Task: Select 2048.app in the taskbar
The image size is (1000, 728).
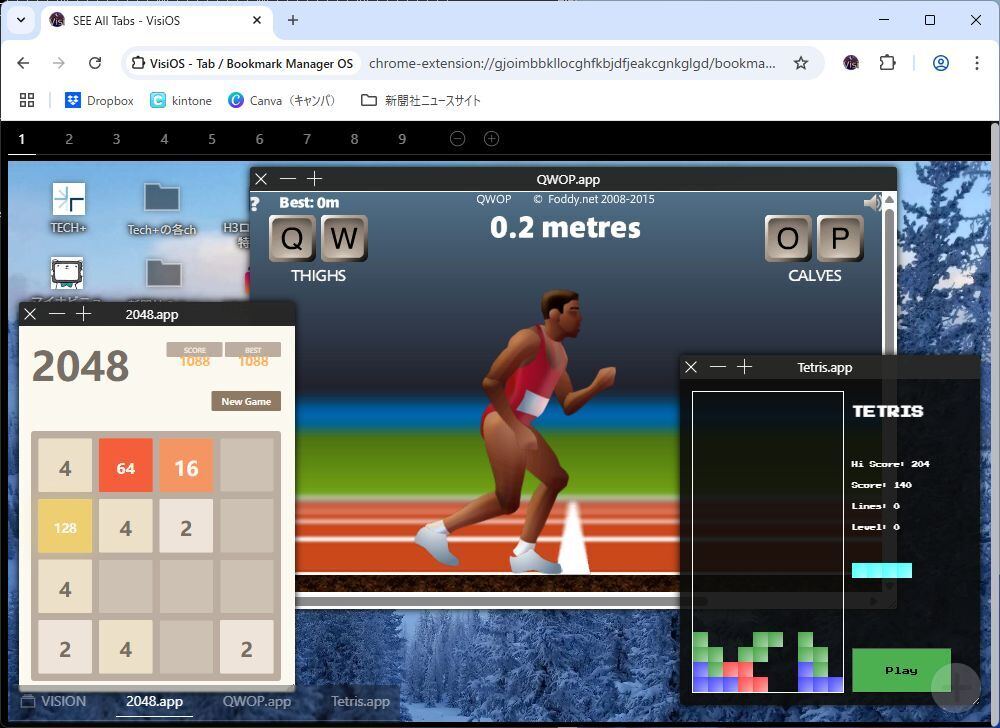Action: (x=154, y=701)
